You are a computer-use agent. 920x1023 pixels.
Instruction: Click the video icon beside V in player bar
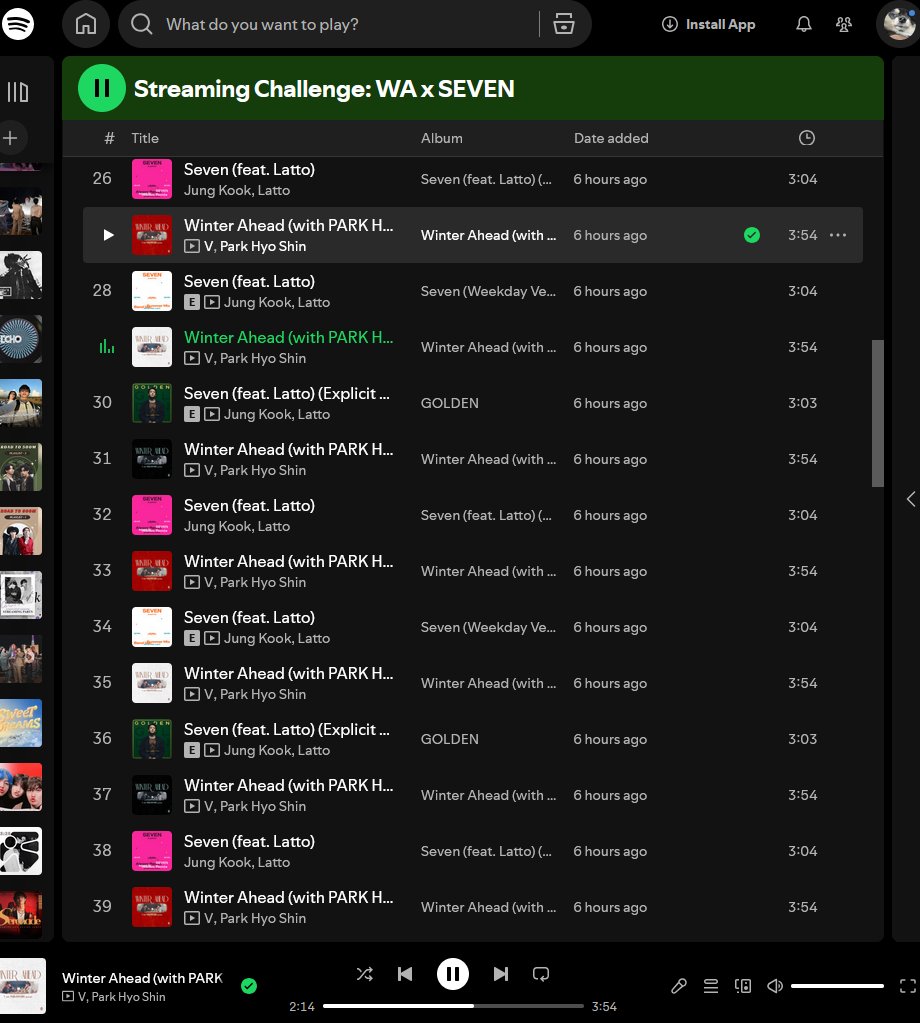pyautogui.click(x=68, y=996)
